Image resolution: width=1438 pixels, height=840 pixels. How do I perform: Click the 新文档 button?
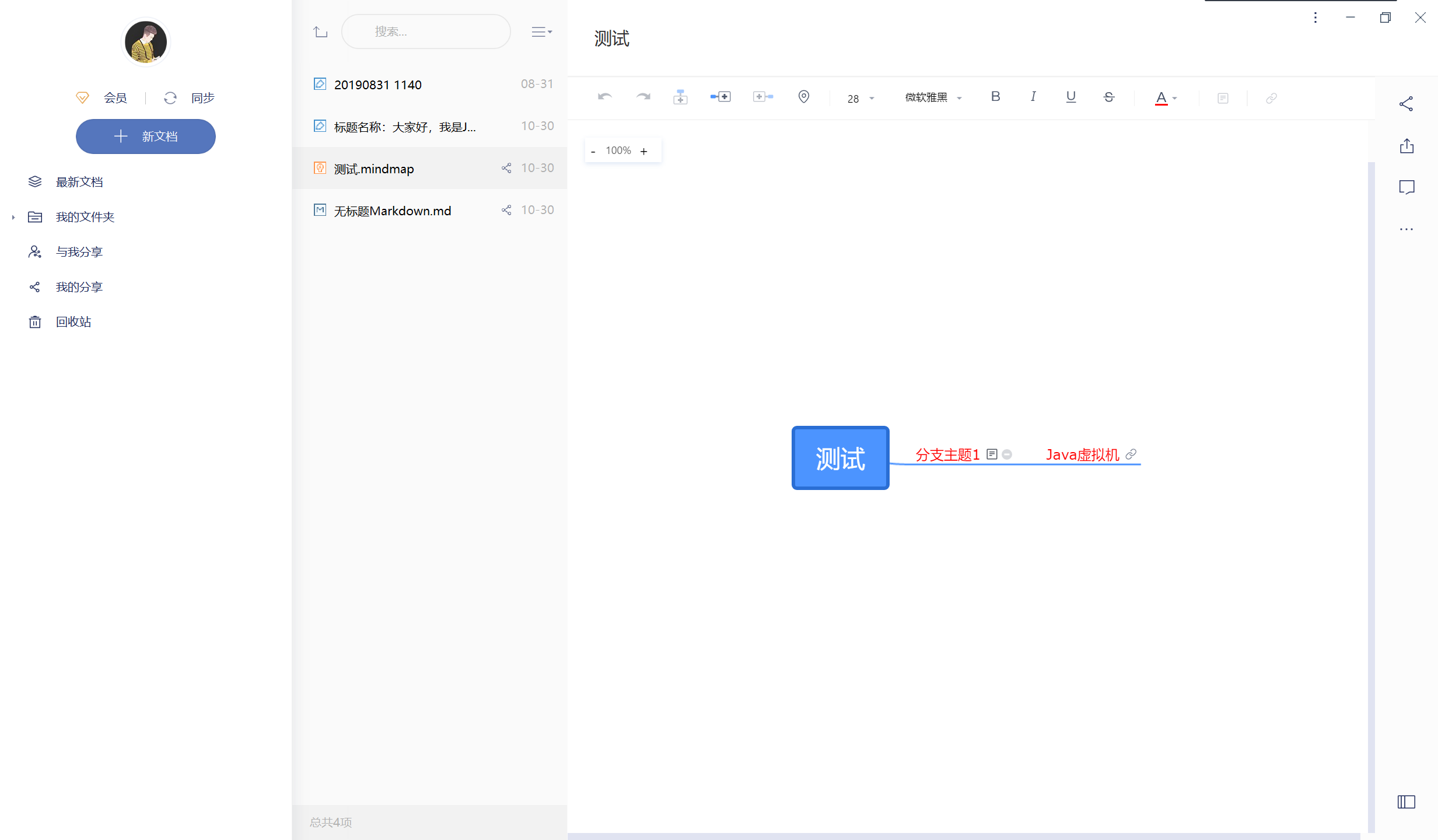click(145, 136)
